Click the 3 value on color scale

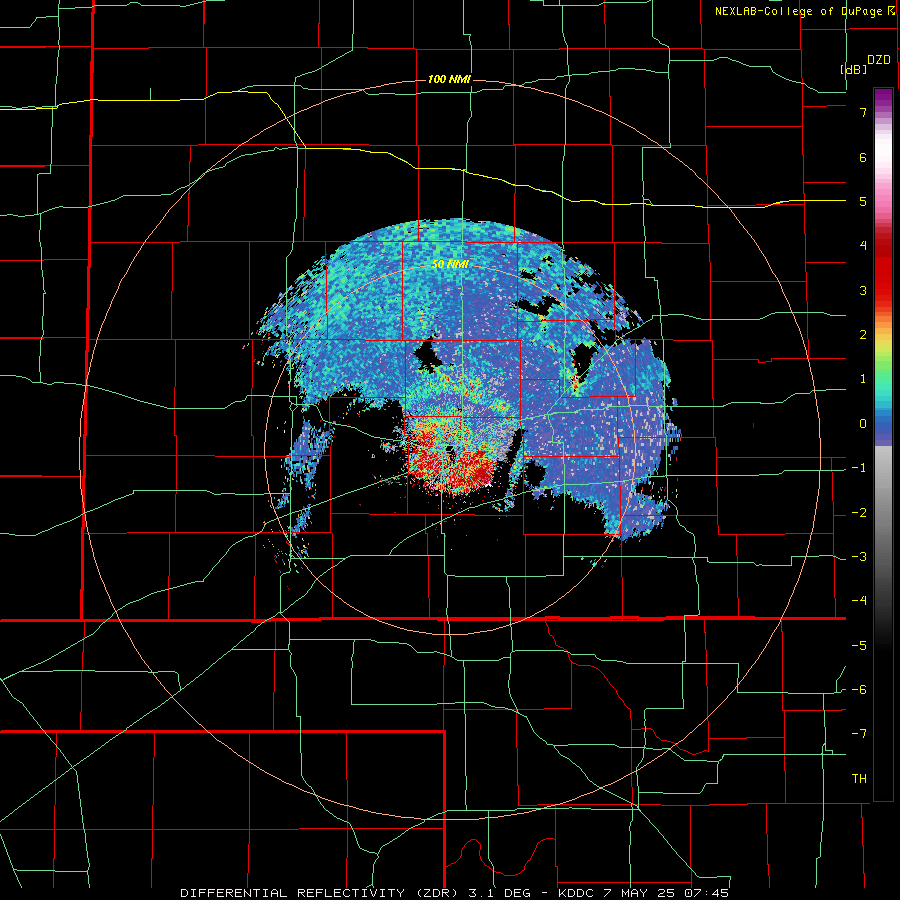pyautogui.click(x=863, y=290)
